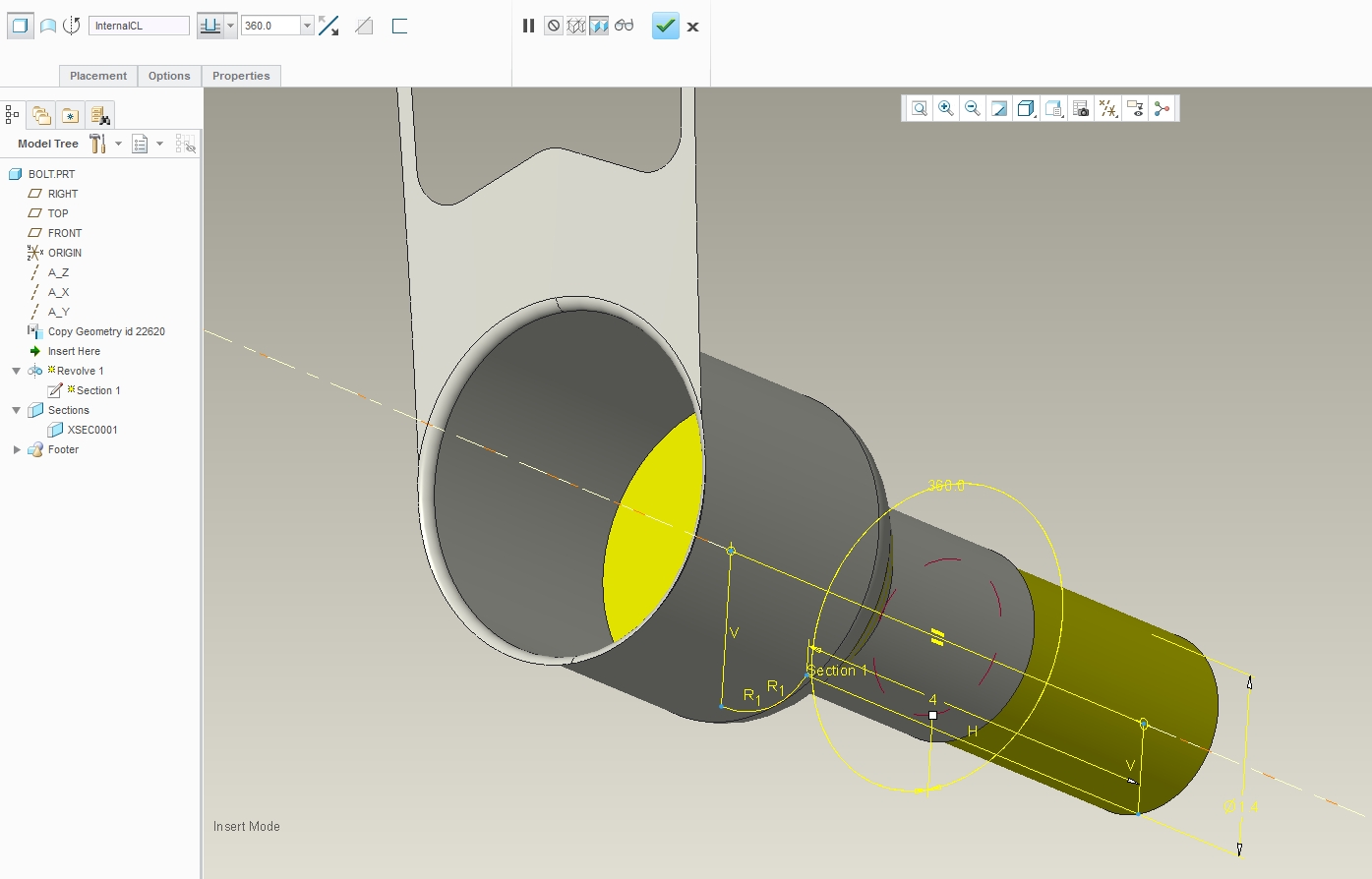Click the Insert Here marker
1372x879 pixels.
coord(74,351)
